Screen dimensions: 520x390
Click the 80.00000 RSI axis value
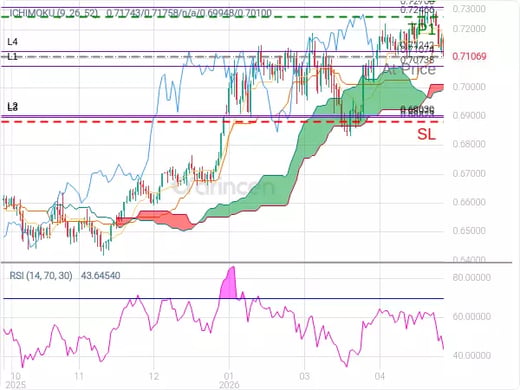[x=472, y=277]
